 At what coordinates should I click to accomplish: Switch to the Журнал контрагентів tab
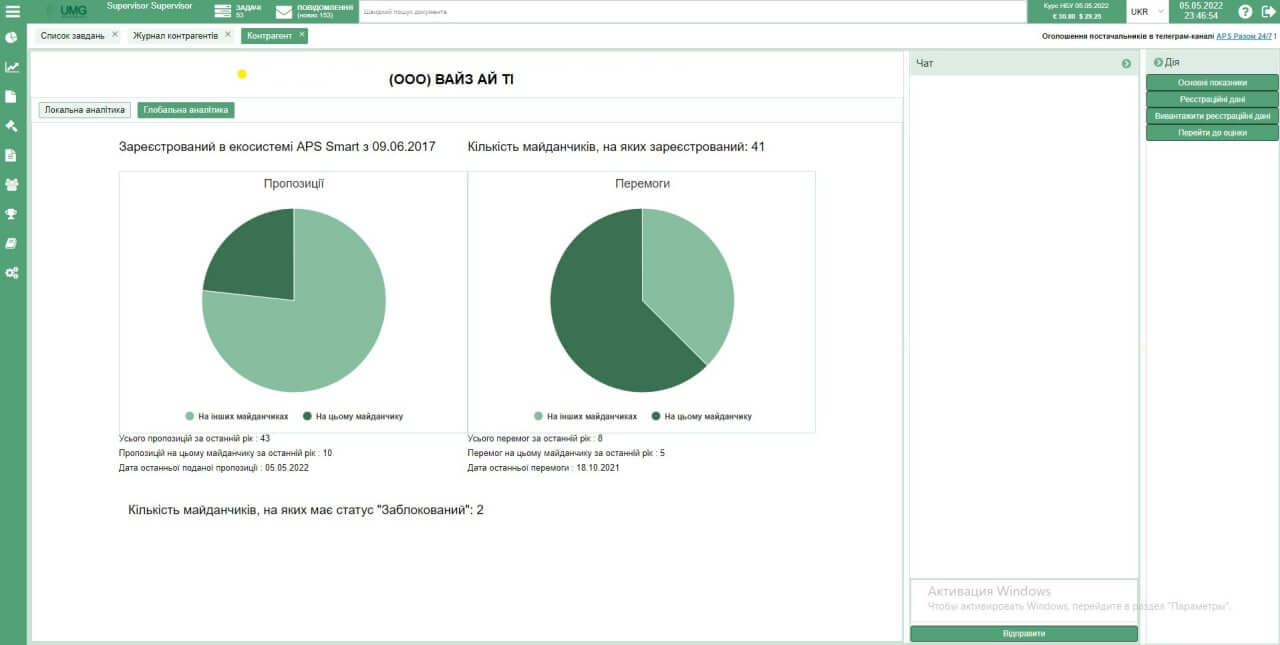175,36
